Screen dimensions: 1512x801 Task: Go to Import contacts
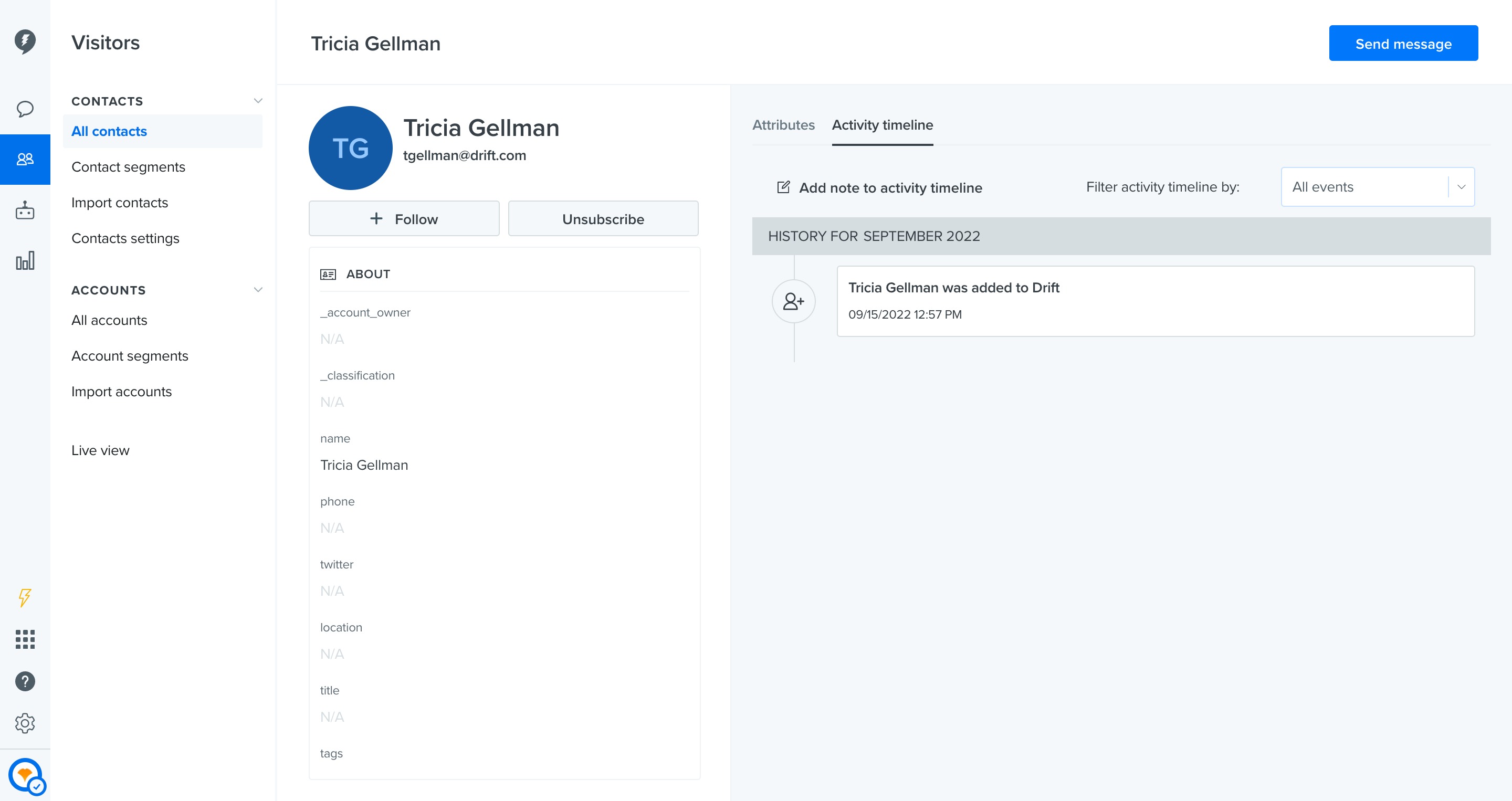(120, 203)
